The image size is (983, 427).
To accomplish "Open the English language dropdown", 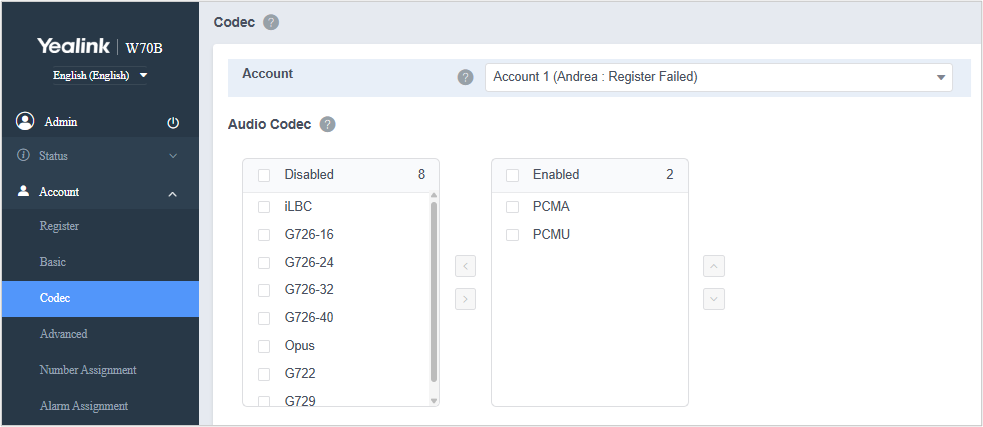I will coord(99,76).
